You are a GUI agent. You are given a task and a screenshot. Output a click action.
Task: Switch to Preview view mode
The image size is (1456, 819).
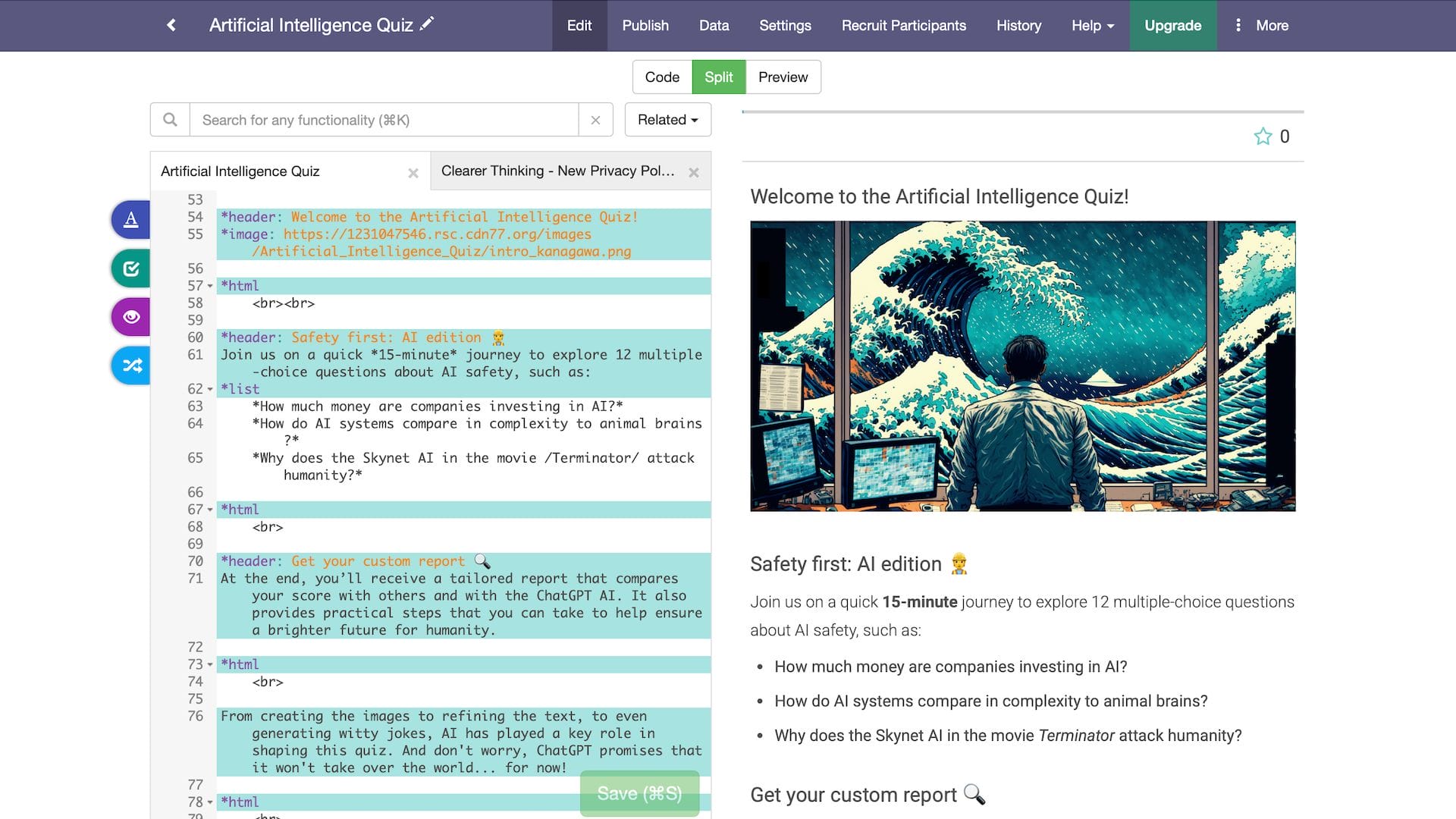(783, 77)
